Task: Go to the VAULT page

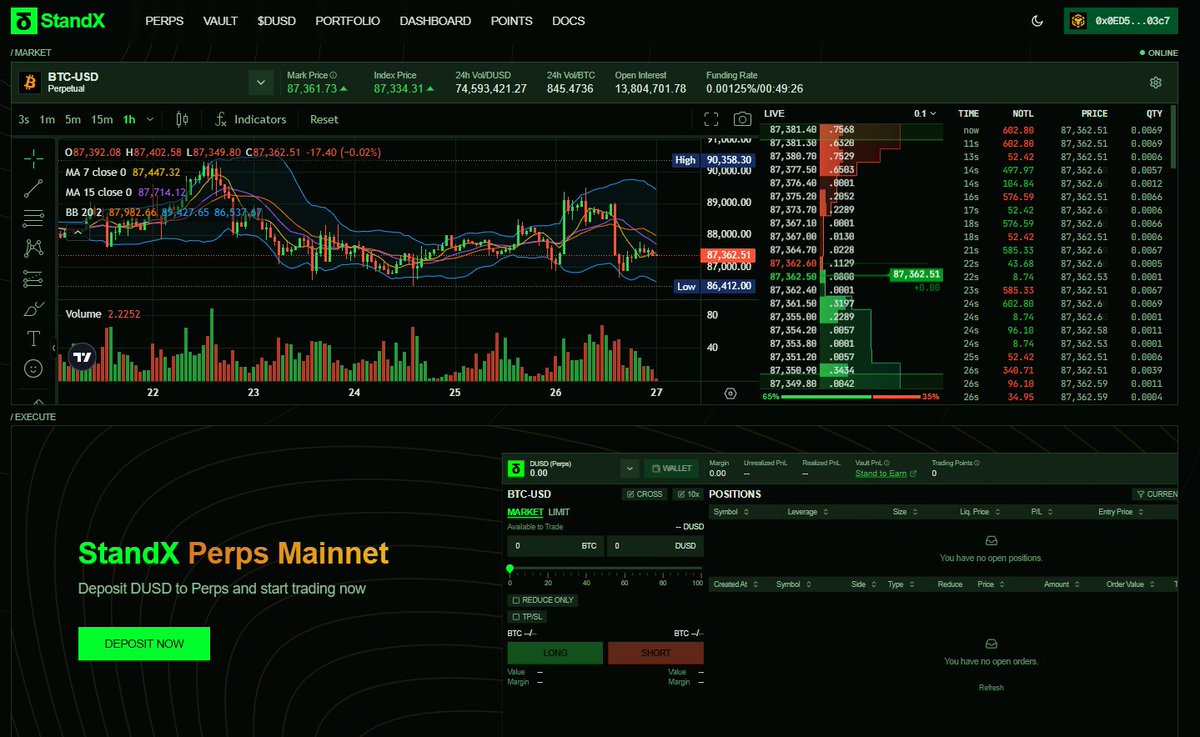Action: [x=220, y=21]
